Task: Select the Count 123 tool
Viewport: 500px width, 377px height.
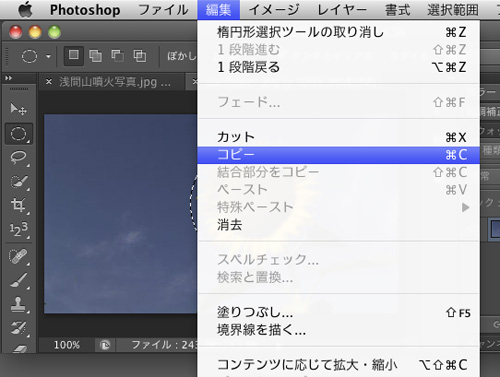Action: pyautogui.click(x=18, y=229)
